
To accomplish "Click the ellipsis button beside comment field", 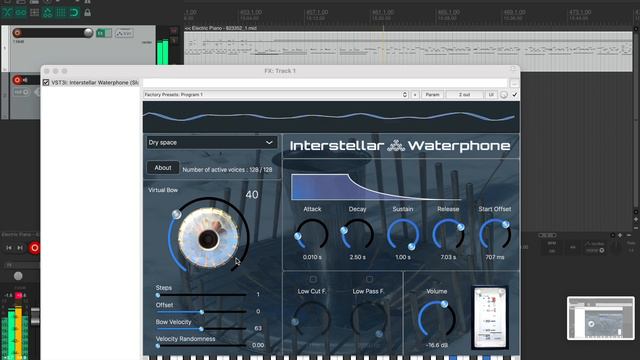I will click(x=514, y=83).
